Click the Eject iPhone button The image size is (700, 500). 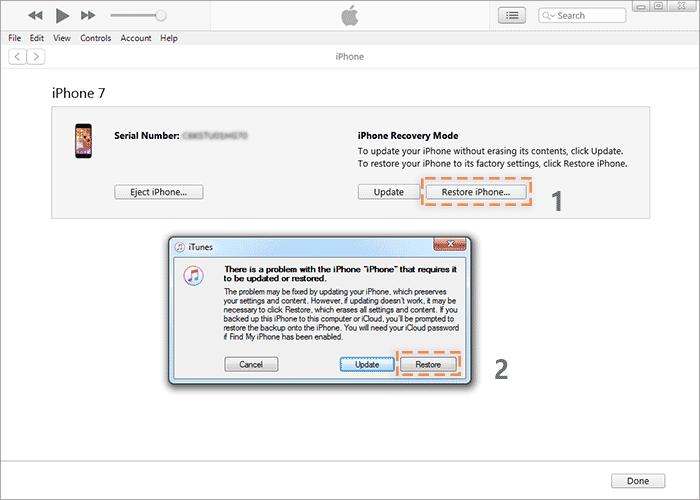[158, 192]
